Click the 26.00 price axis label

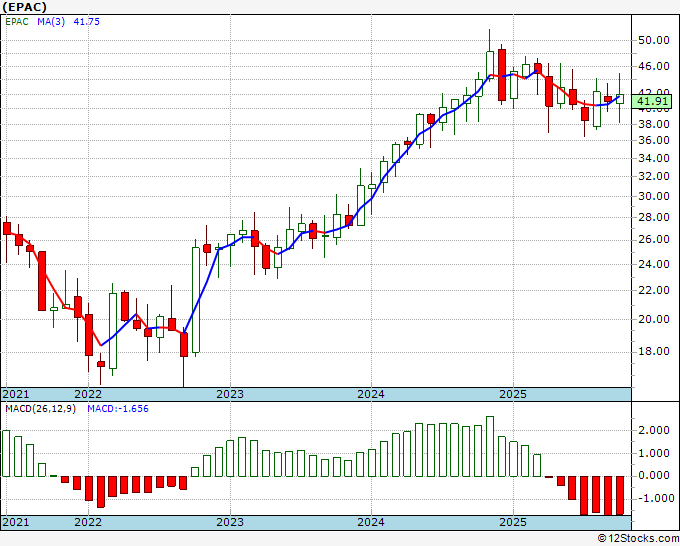click(x=654, y=239)
